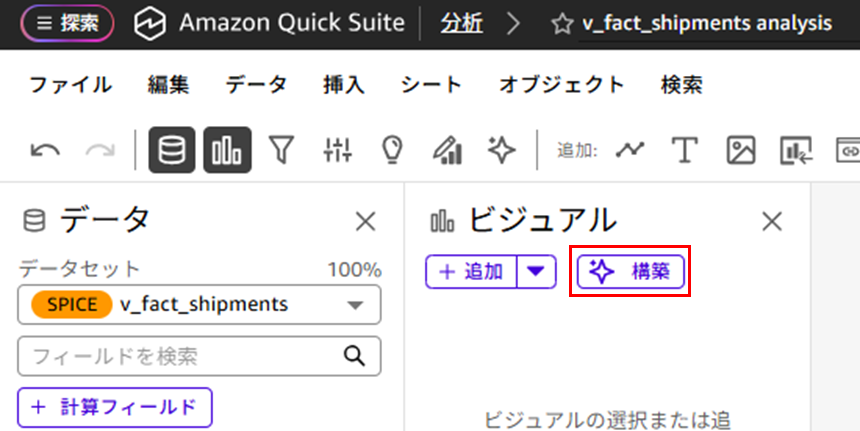This screenshot has height=431, width=860.
Task: Open the insights lightbulb icon
Action: 392,150
